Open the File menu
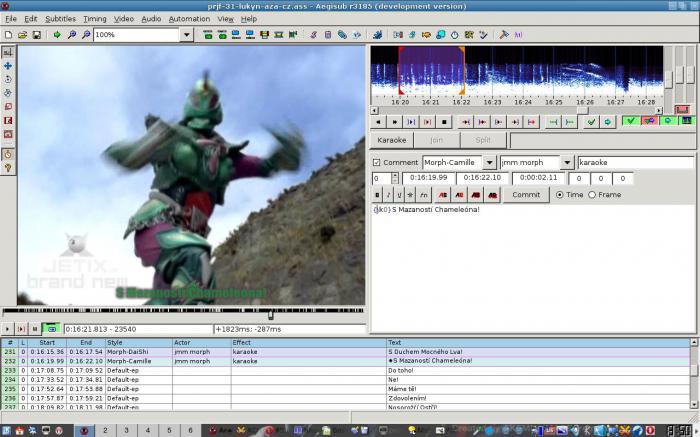Screen dimensions: 700x437 pyautogui.click(x=11, y=19)
